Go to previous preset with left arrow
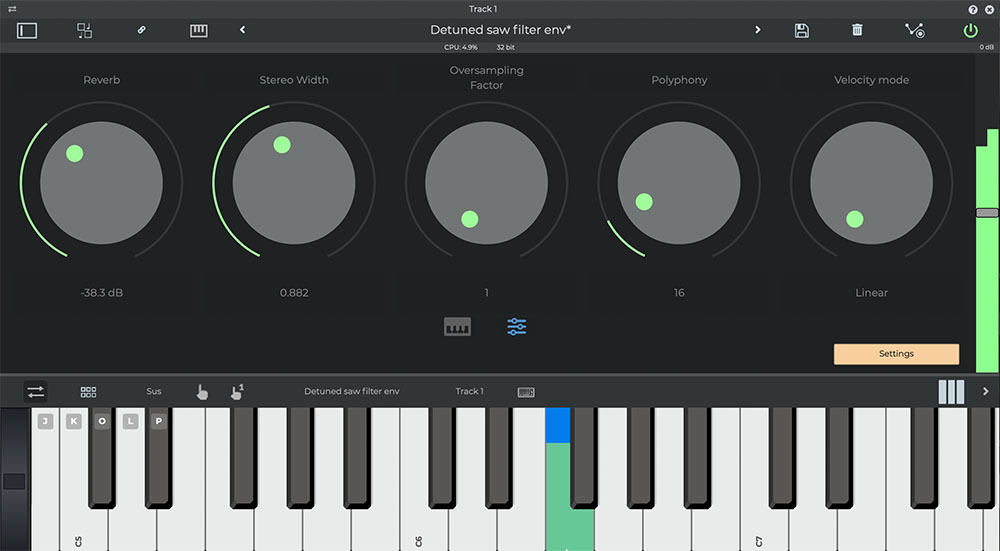Viewport: 1000px width, 551px height. 243,30
